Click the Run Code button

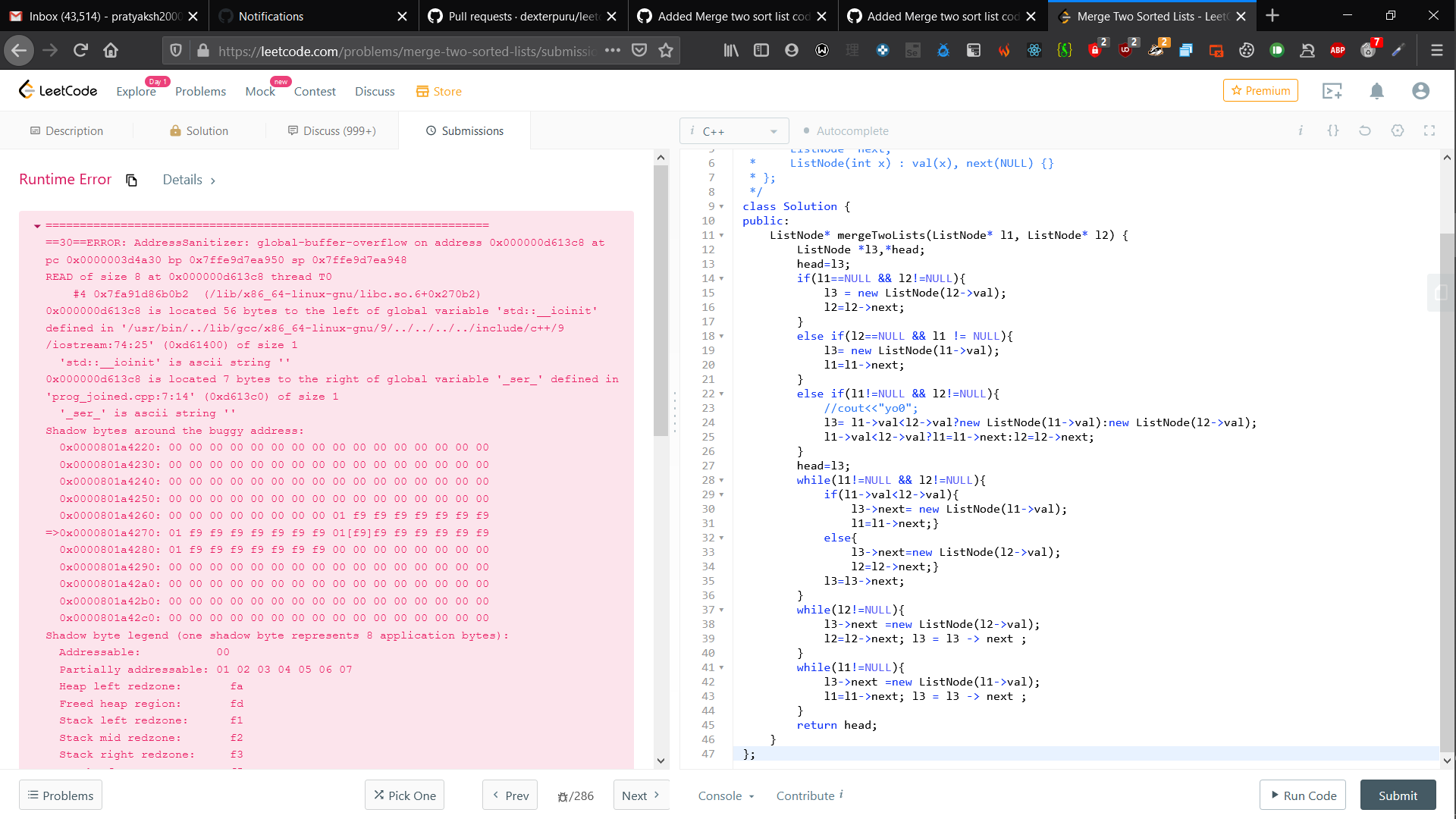tap(1302, 795)
